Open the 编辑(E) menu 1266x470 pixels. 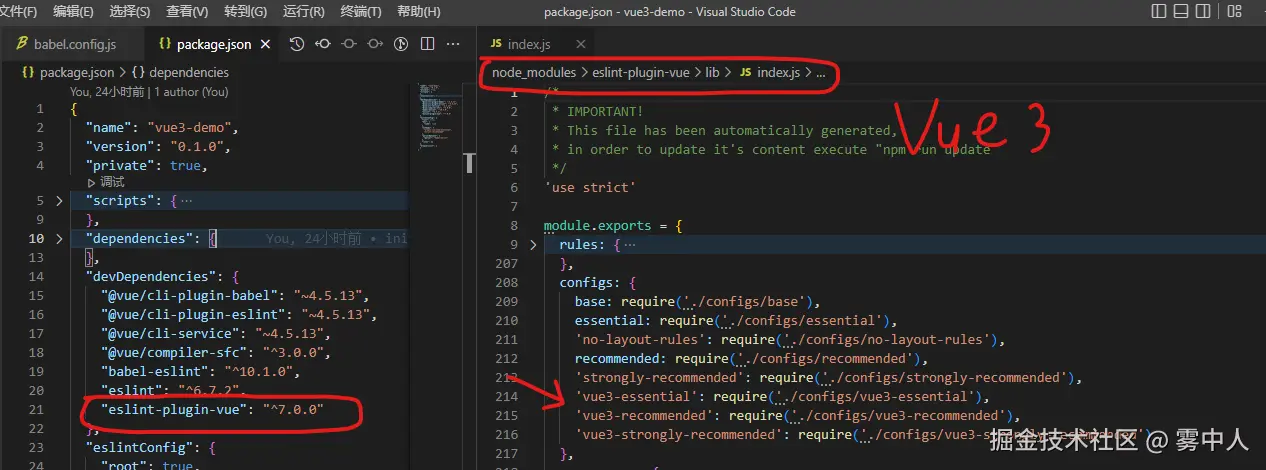pyautogui.click(x=73, y=11)
